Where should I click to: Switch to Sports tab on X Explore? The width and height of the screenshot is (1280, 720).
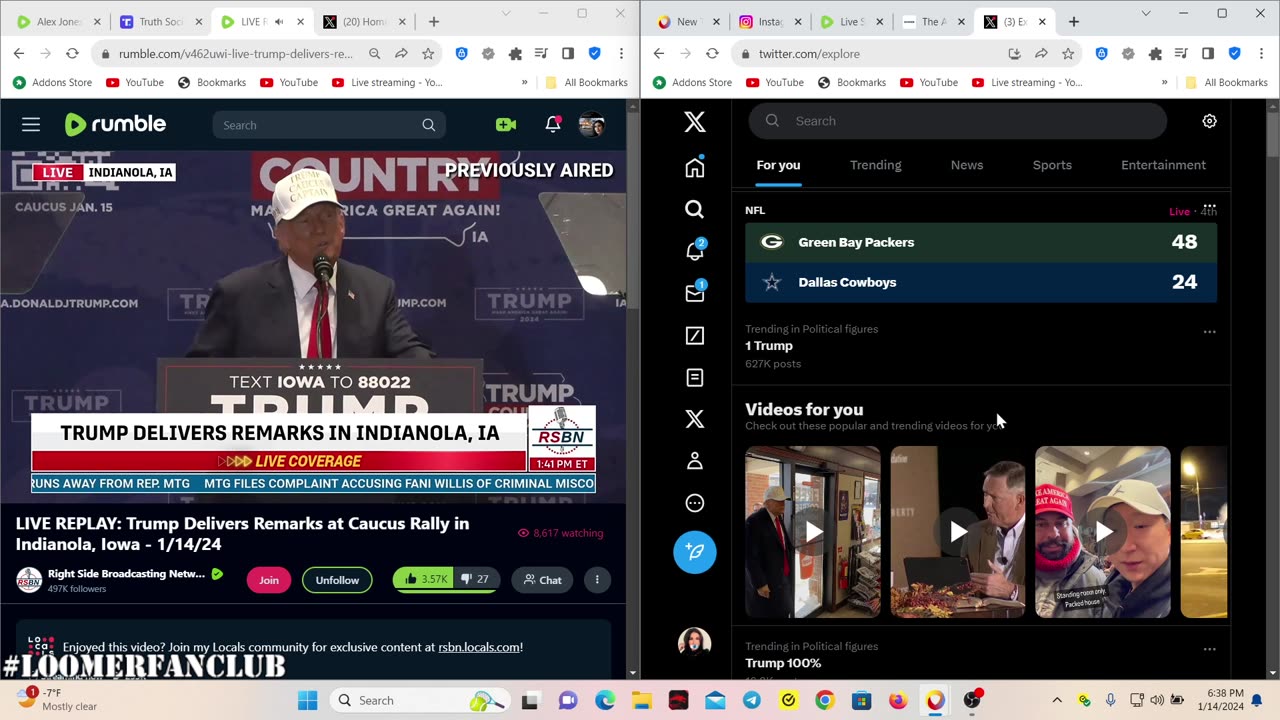tap(1052, 165)
